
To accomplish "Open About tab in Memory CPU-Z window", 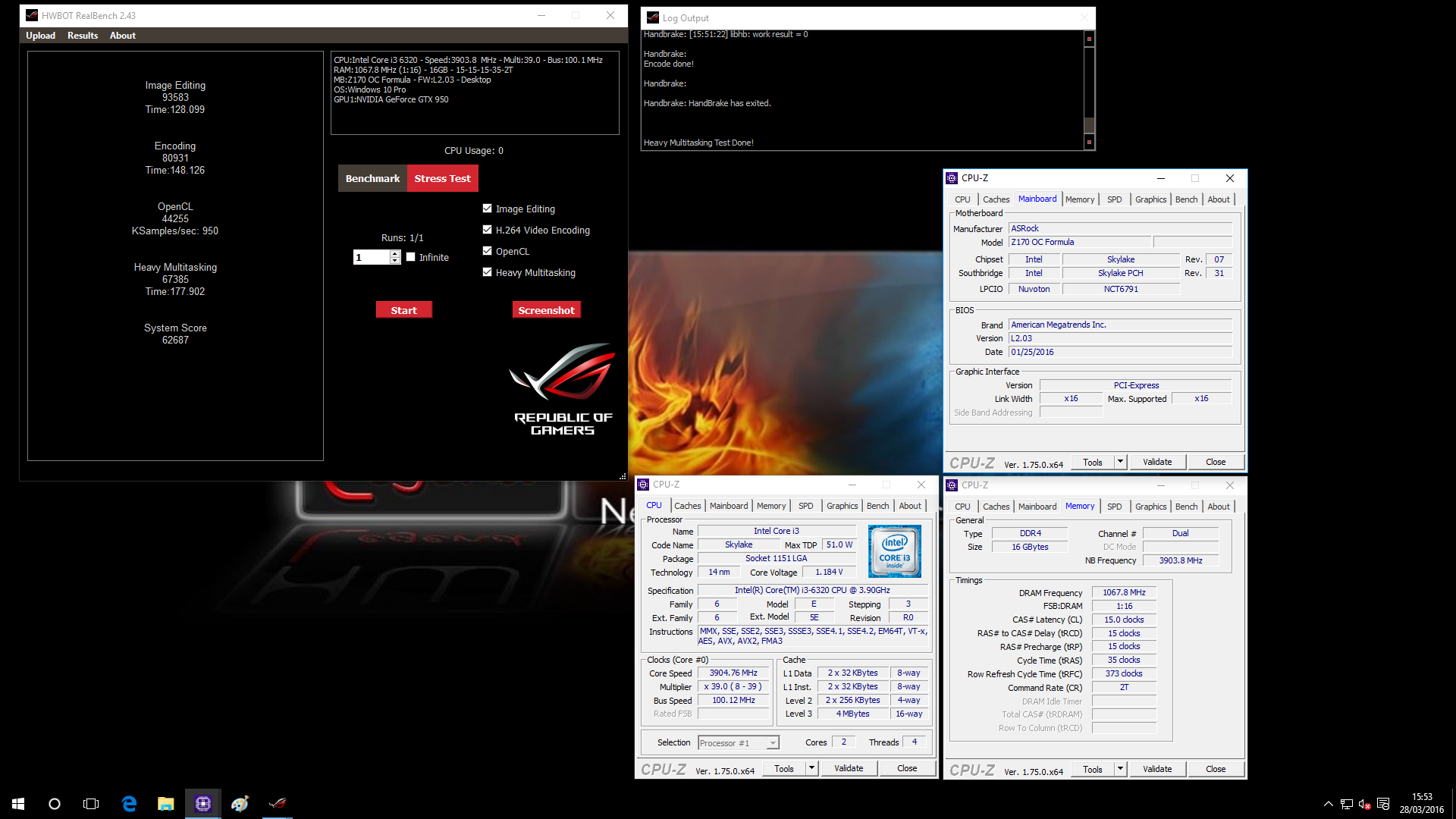I will [x=1219, y=507].
